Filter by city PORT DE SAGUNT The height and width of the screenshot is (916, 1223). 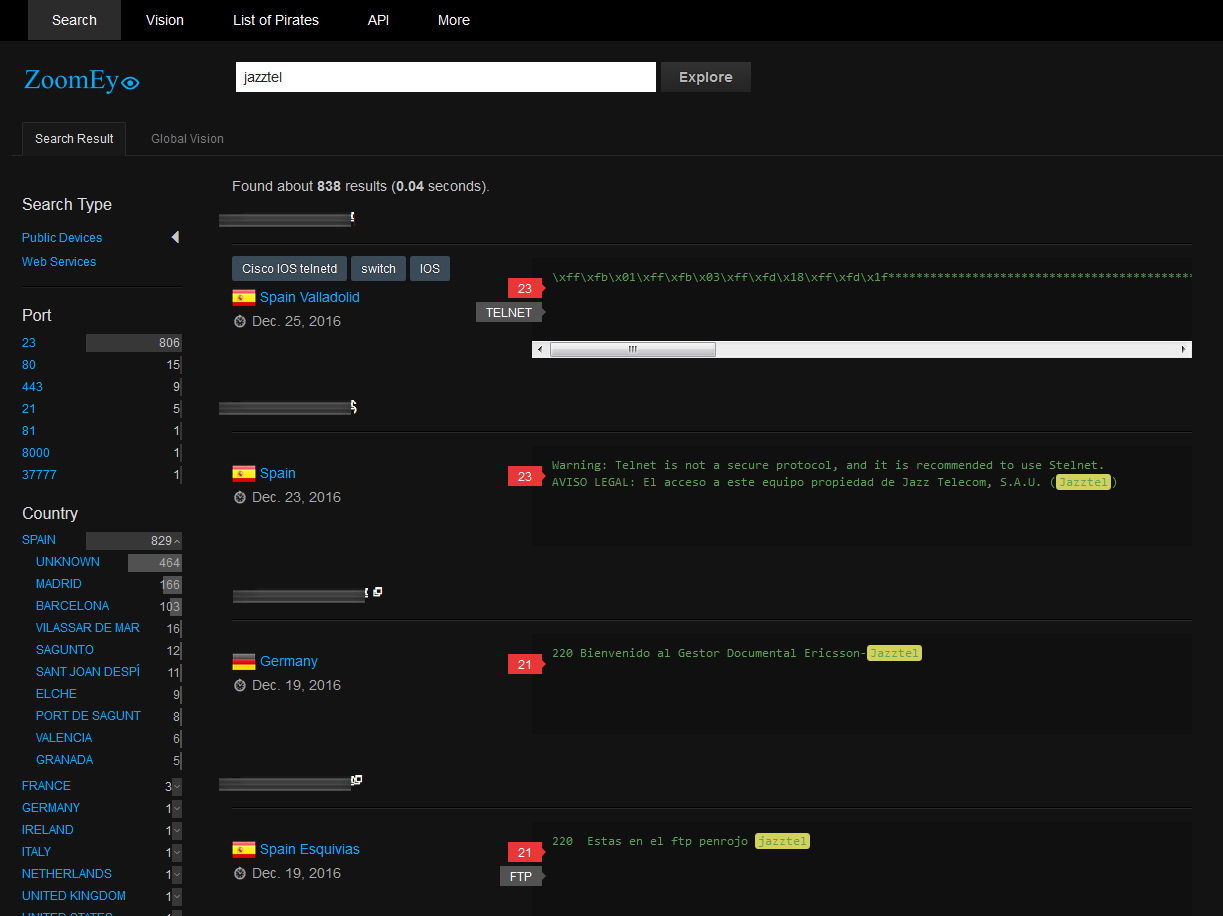click(x=88, y=716)
